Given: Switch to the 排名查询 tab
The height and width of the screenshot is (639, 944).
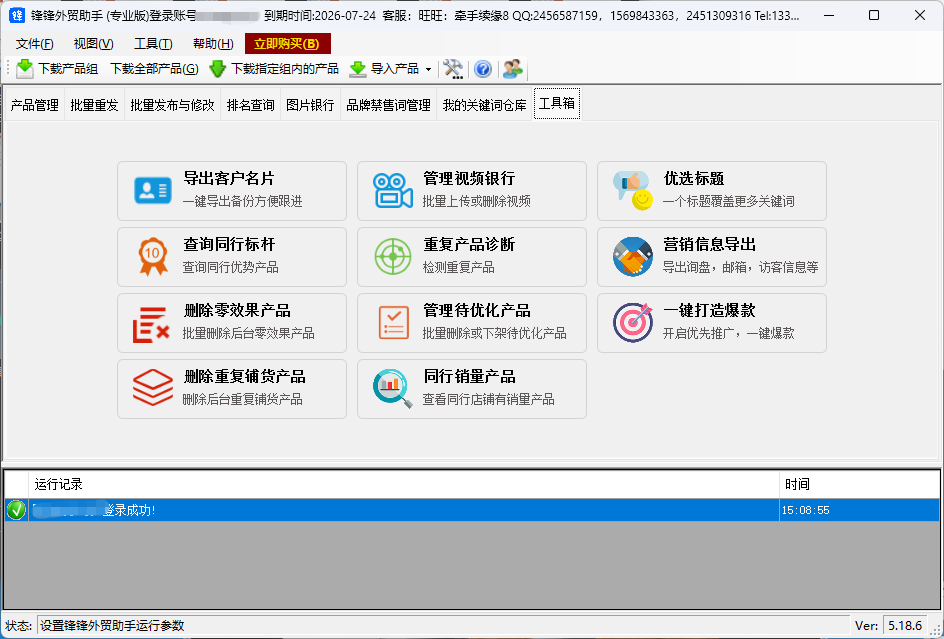Looking at the screenshot, I should click(250, 105).
